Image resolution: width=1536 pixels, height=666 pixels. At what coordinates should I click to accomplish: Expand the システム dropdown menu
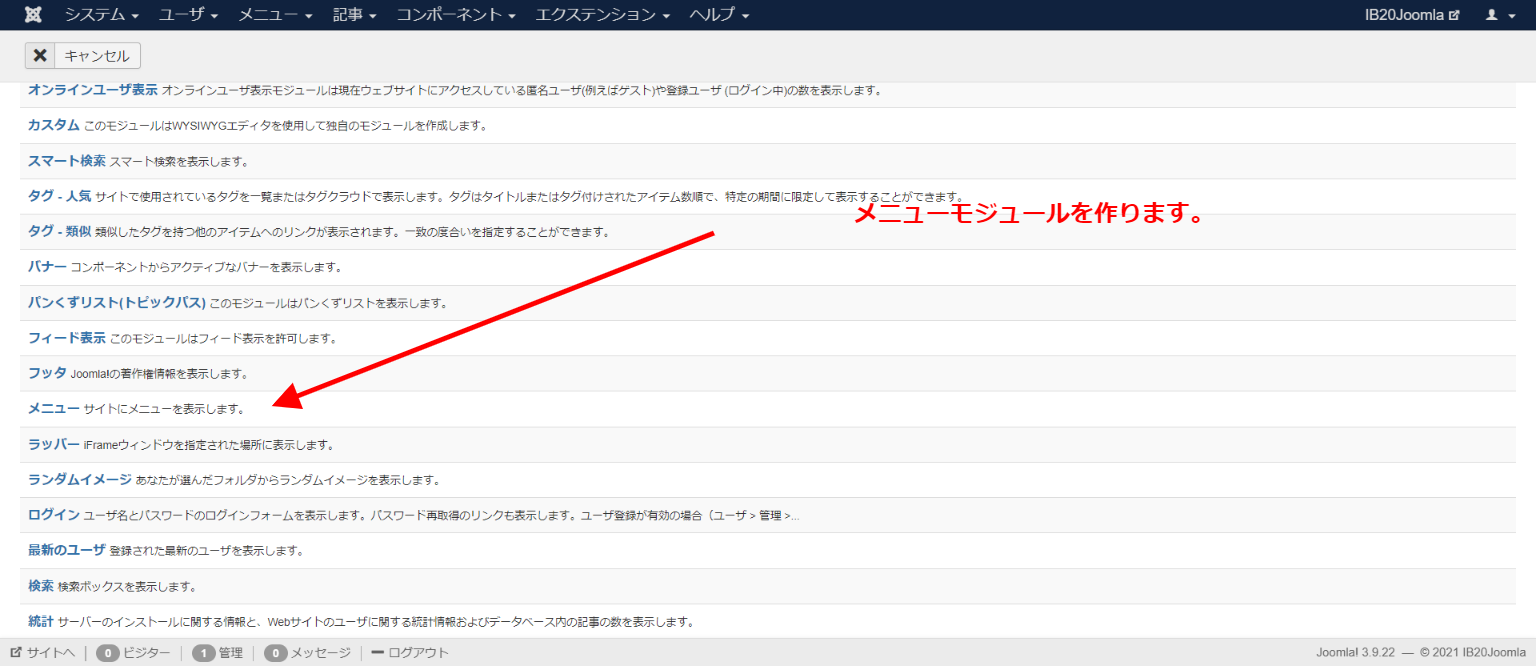[x=102, y=15]
